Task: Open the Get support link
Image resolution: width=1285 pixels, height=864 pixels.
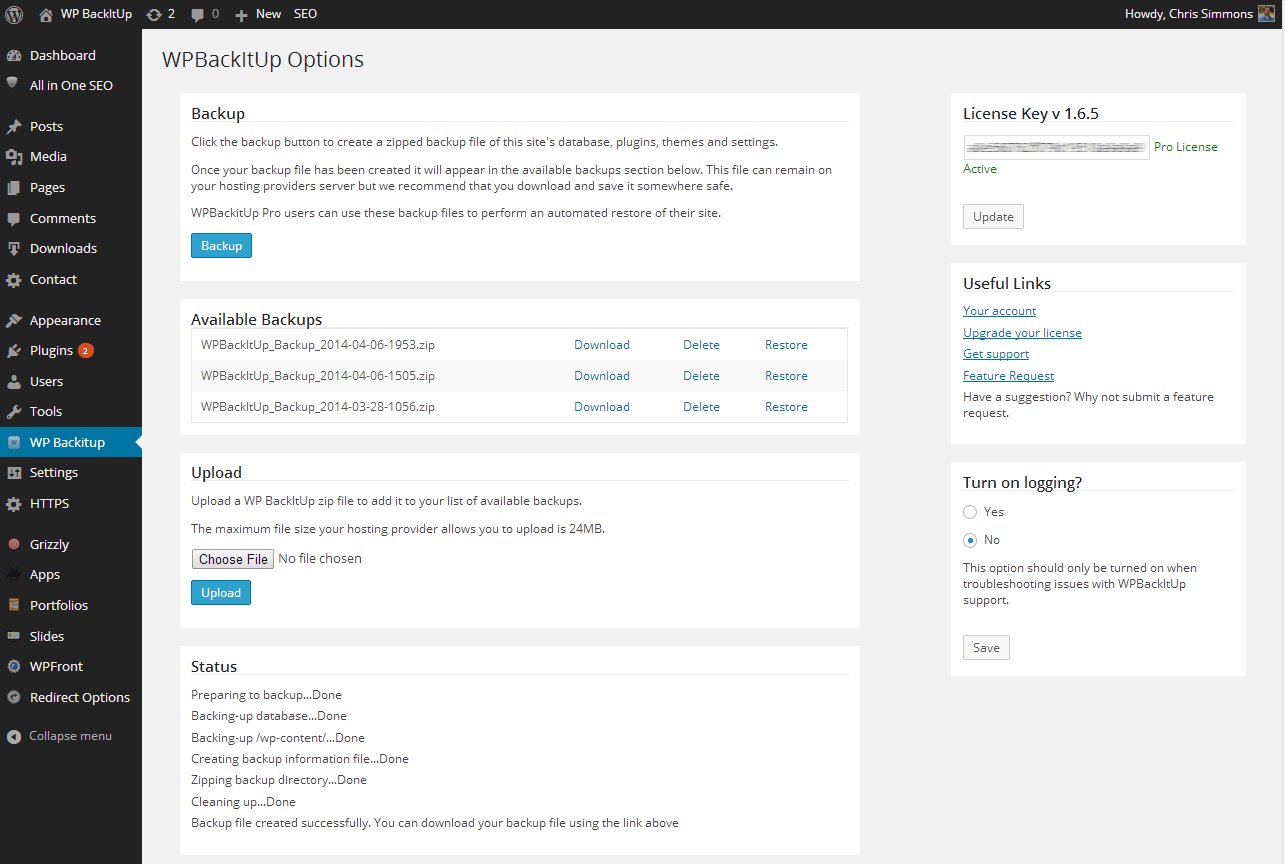Action: [x=996, y=354]
